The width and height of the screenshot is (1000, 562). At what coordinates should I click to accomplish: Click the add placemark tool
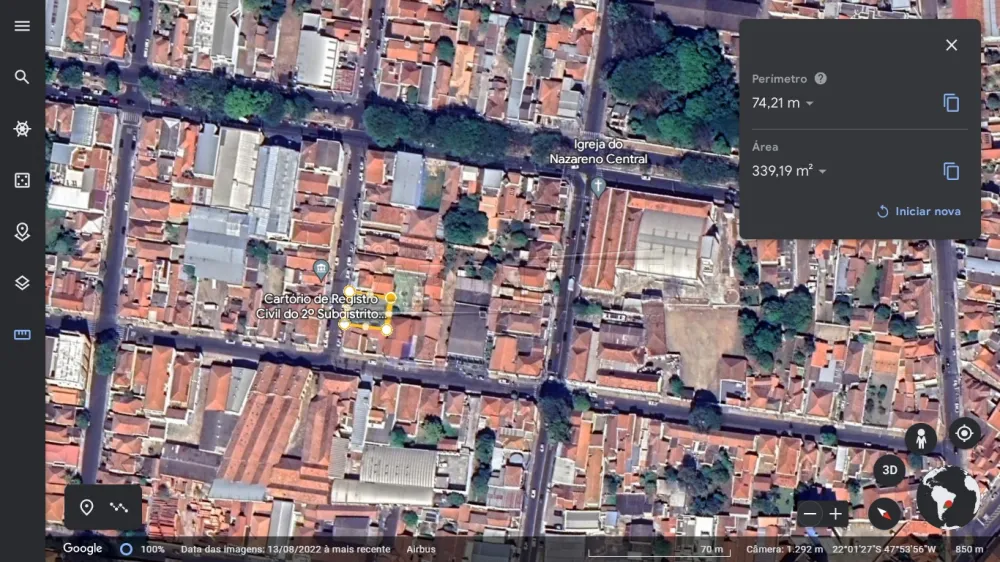(87, 507)
